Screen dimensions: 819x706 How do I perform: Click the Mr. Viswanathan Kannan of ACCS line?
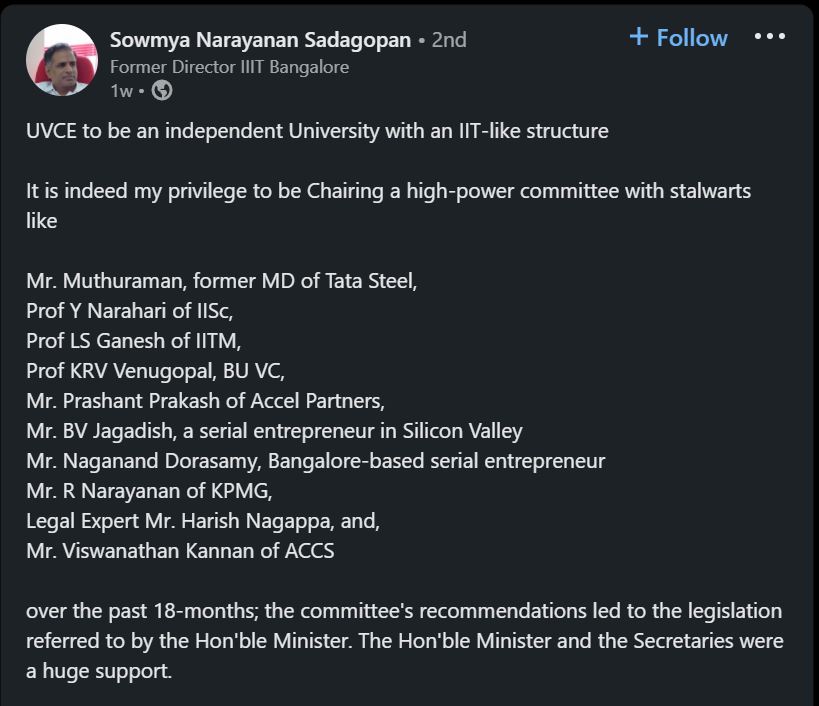pyautogui.click(x=180, y=550)
